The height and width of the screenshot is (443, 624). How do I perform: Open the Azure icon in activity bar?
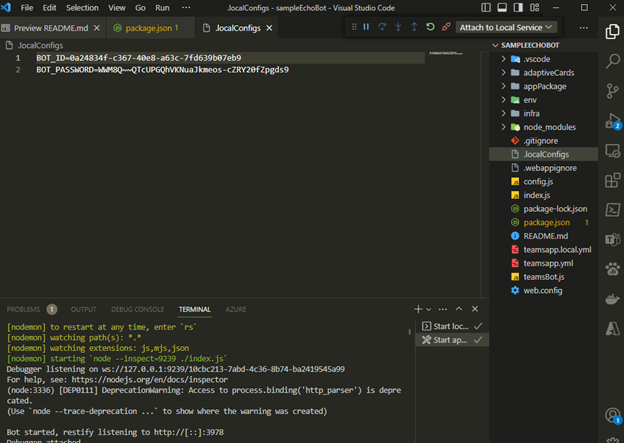coord(612,328)
